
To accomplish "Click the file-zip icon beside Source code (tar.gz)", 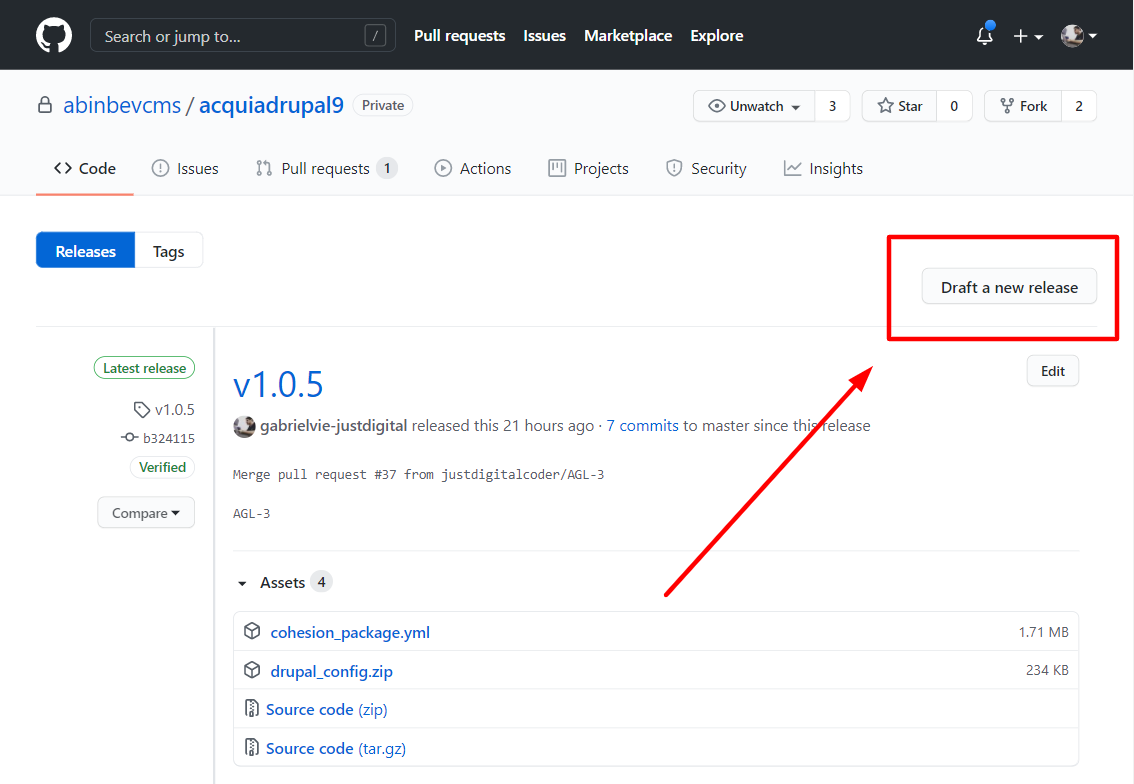I will click(252, 747).
